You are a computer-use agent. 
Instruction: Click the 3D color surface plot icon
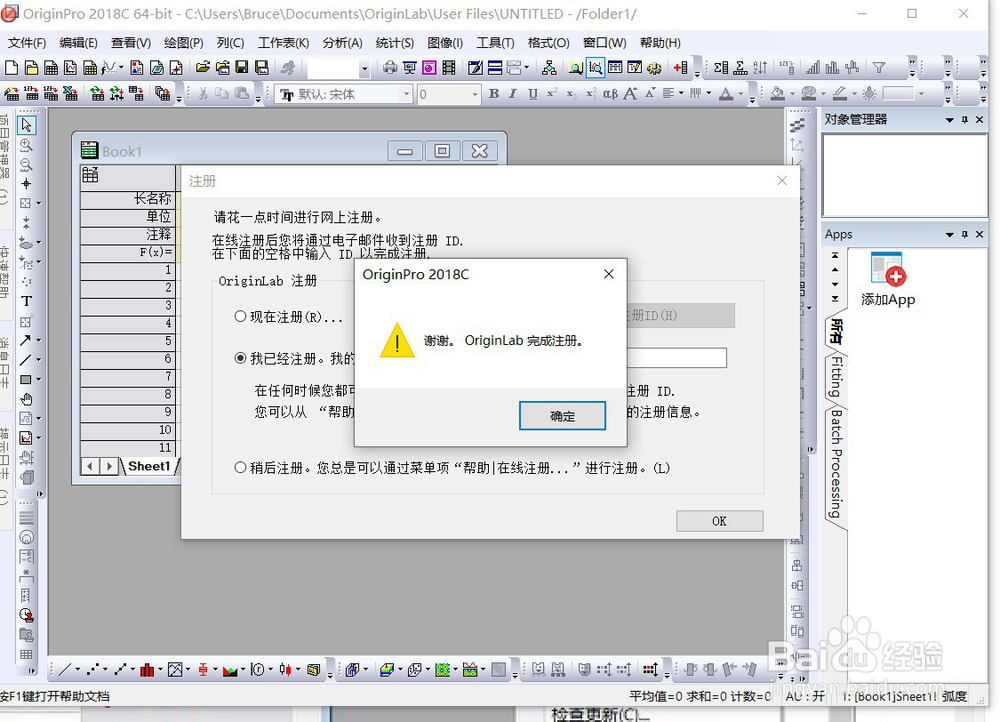pos(386,670)
